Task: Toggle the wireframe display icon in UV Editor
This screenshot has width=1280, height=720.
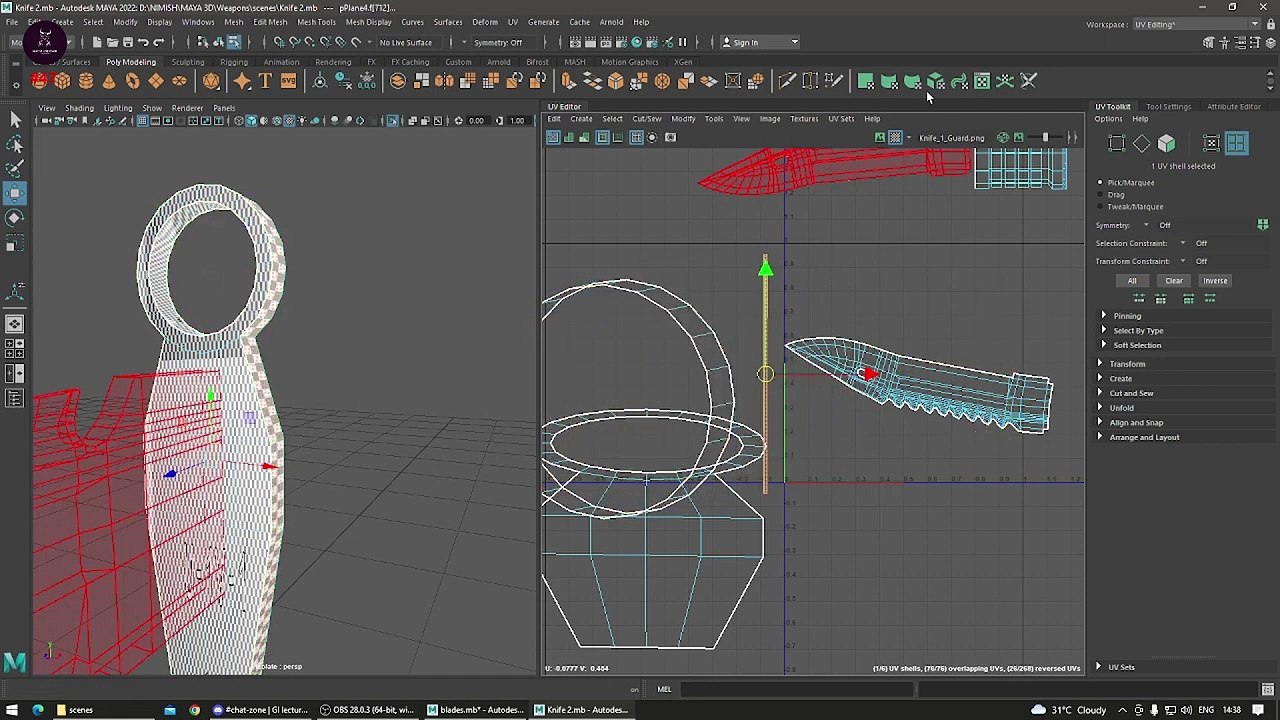Action: (x=552, y=137)
